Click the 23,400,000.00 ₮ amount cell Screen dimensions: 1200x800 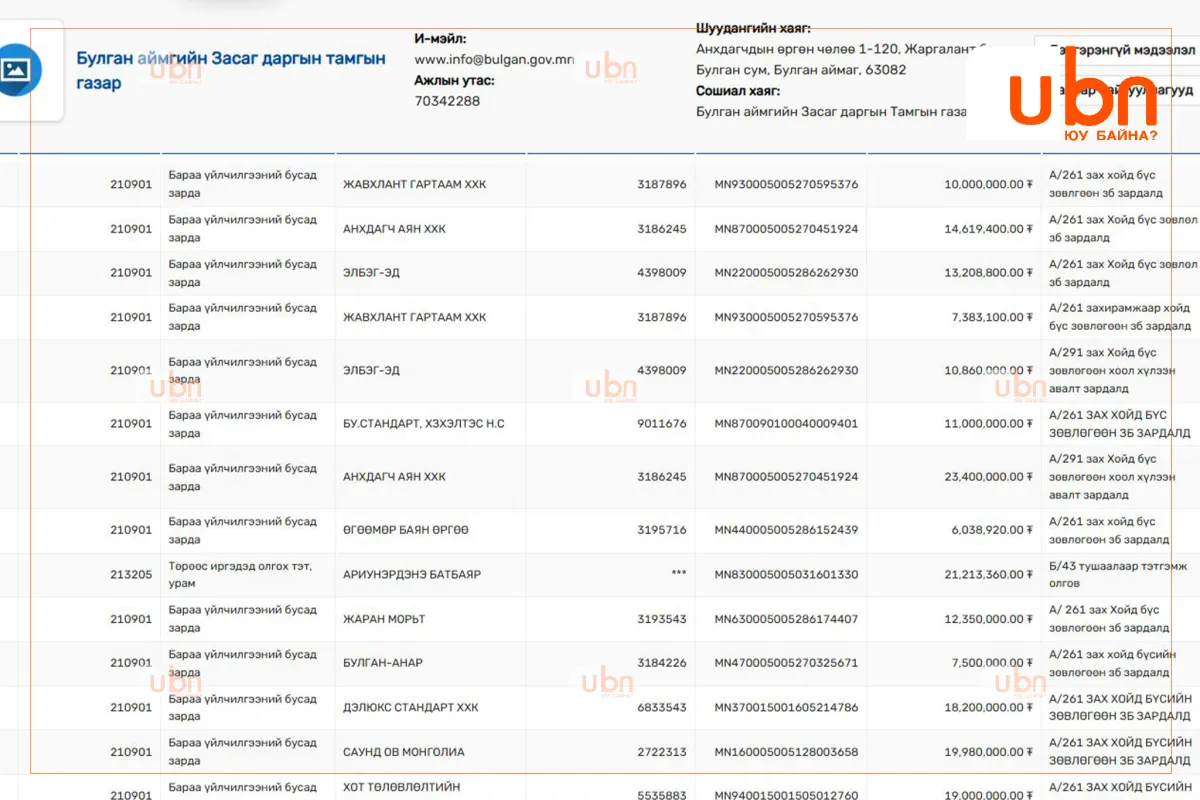point(953,477)
